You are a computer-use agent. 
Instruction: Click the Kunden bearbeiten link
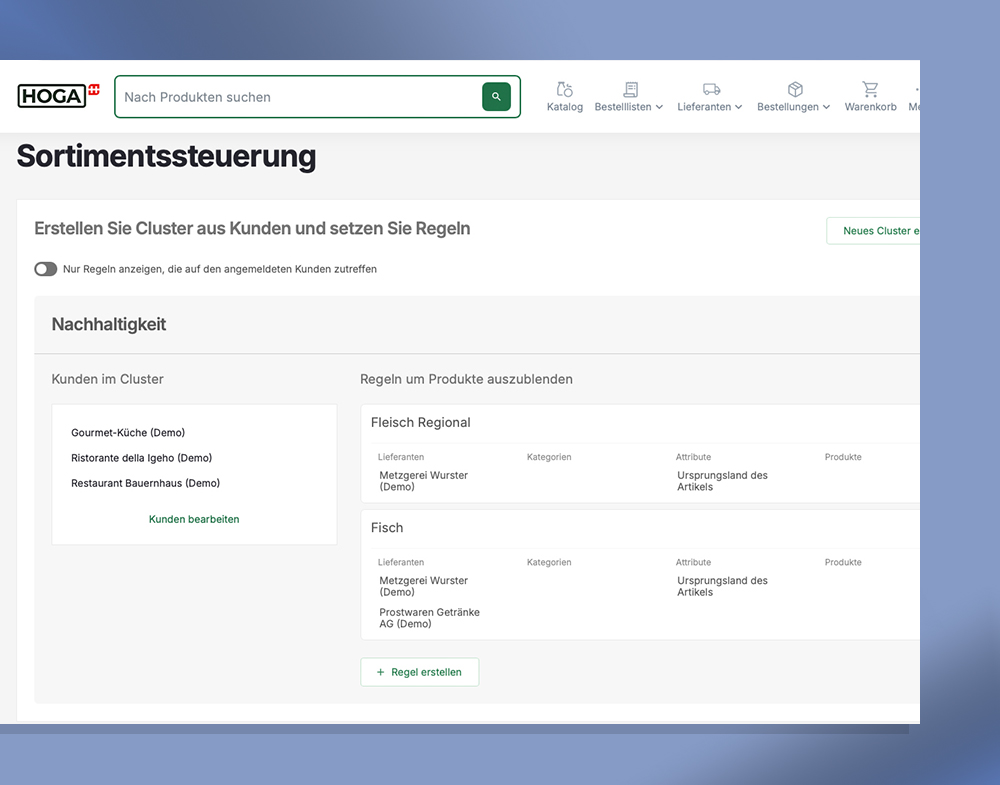(x=194, y=519)
